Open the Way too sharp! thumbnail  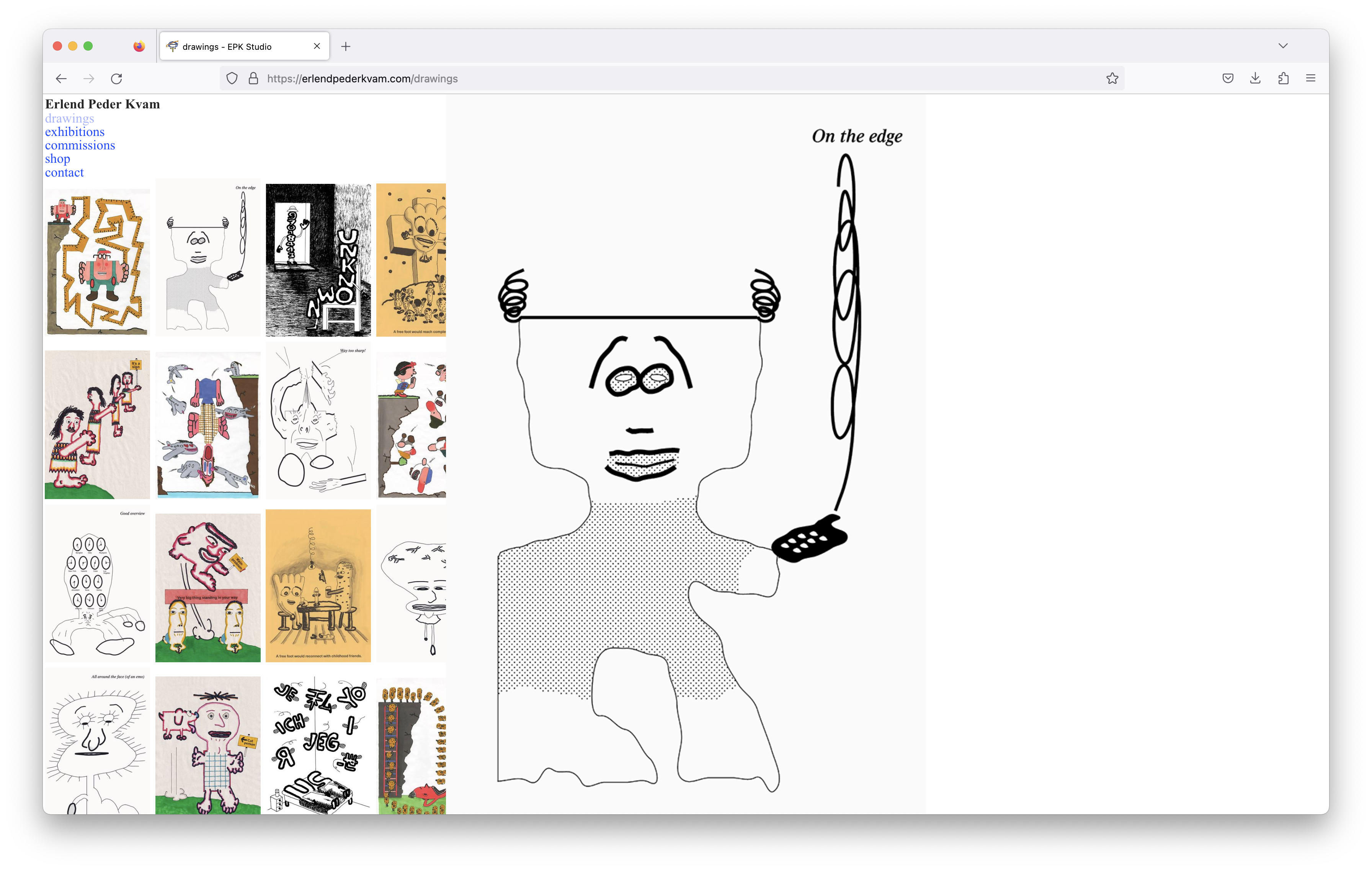pos(318,421)
